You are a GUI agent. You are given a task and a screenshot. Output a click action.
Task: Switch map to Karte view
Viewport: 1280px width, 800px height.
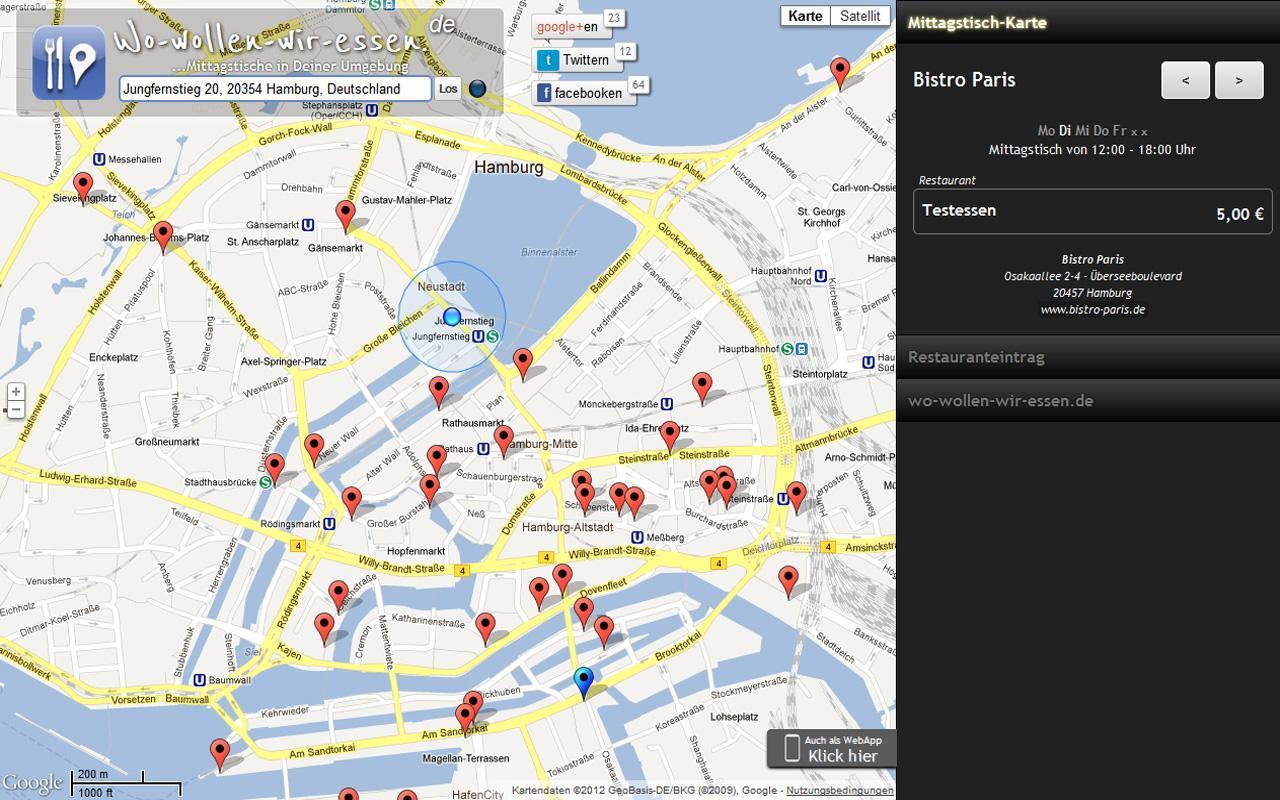click(805, 16)
